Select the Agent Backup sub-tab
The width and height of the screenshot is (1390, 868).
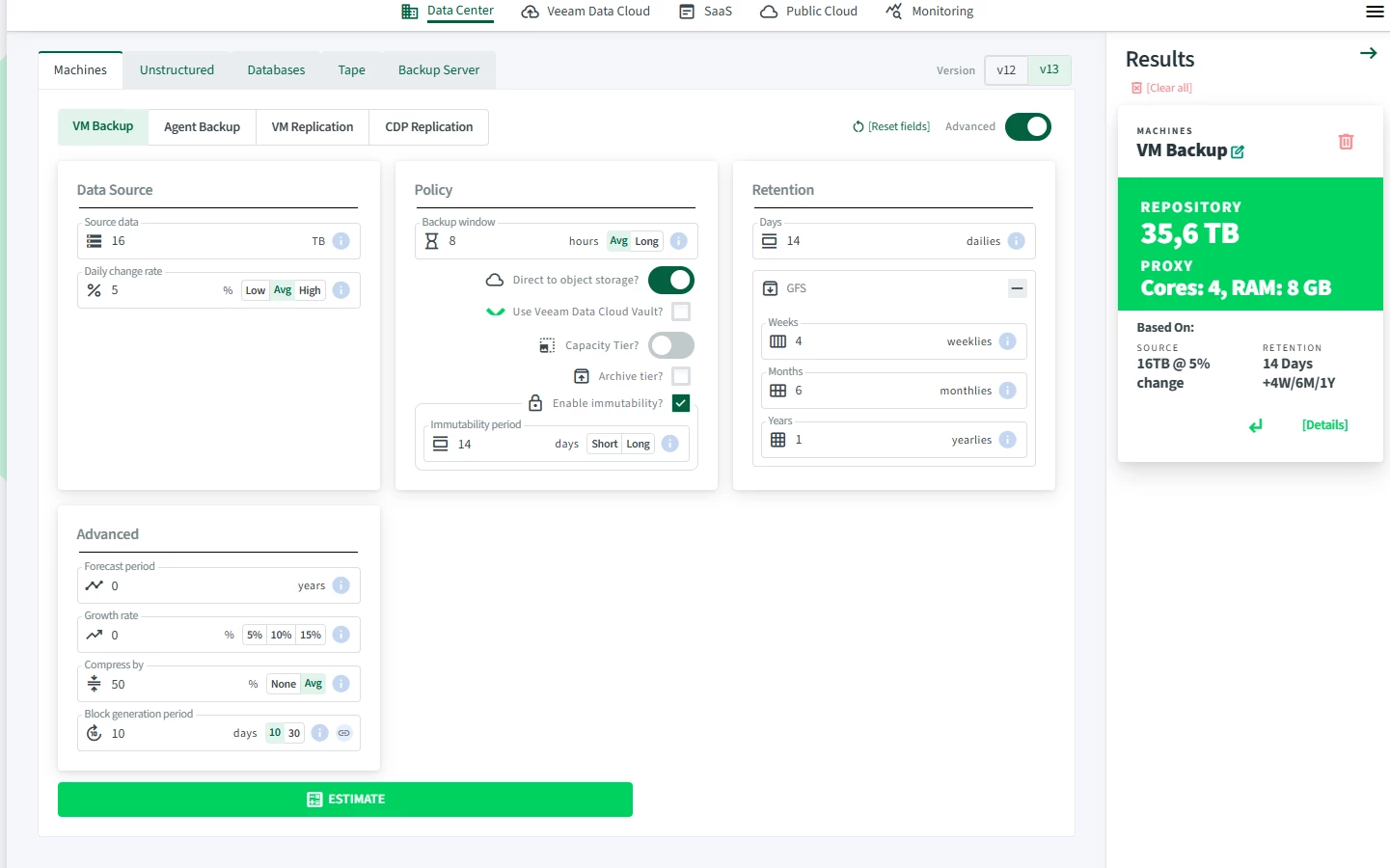pyautogui.click(x=203, y=127)
